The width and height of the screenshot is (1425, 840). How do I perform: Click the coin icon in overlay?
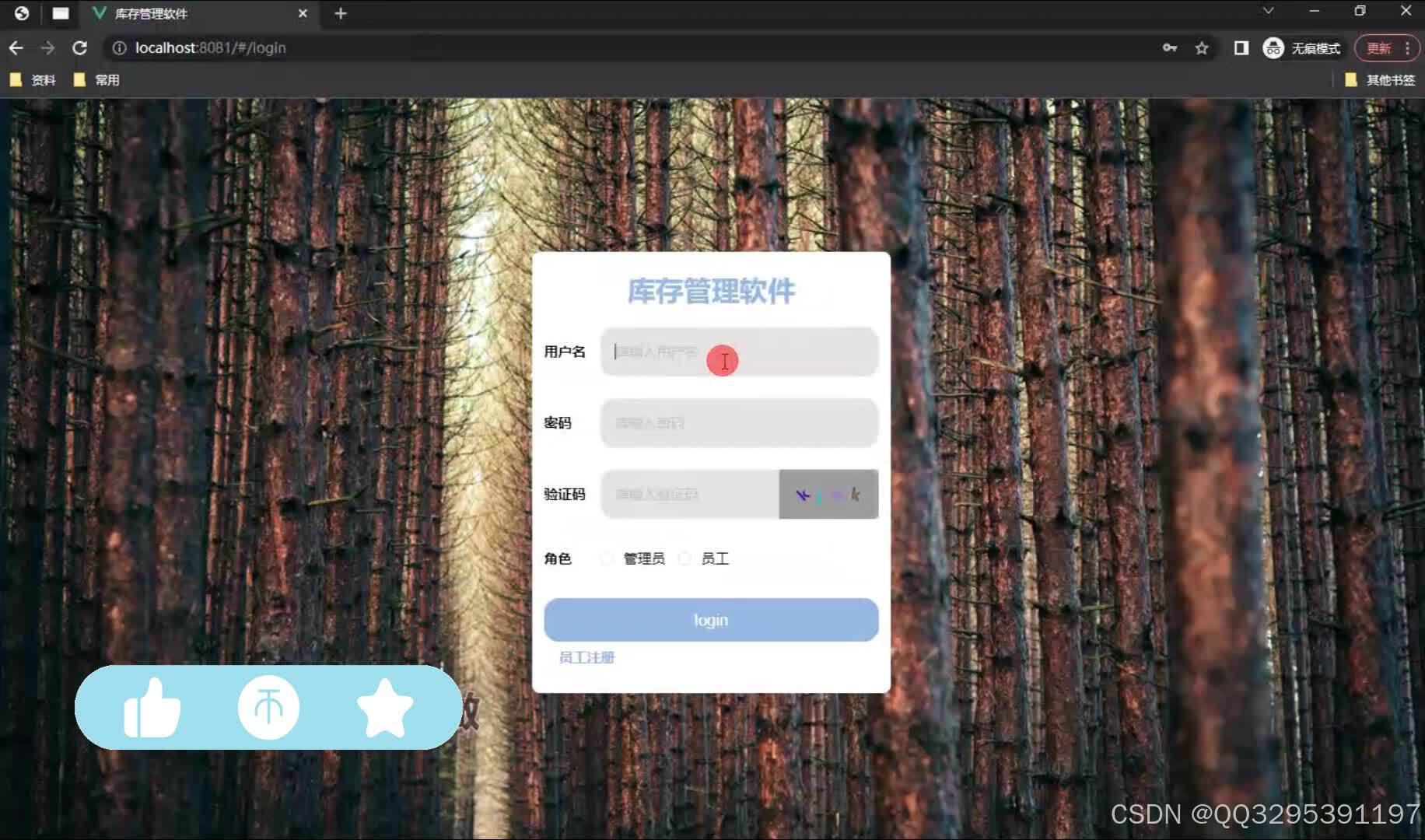(269, 708)
